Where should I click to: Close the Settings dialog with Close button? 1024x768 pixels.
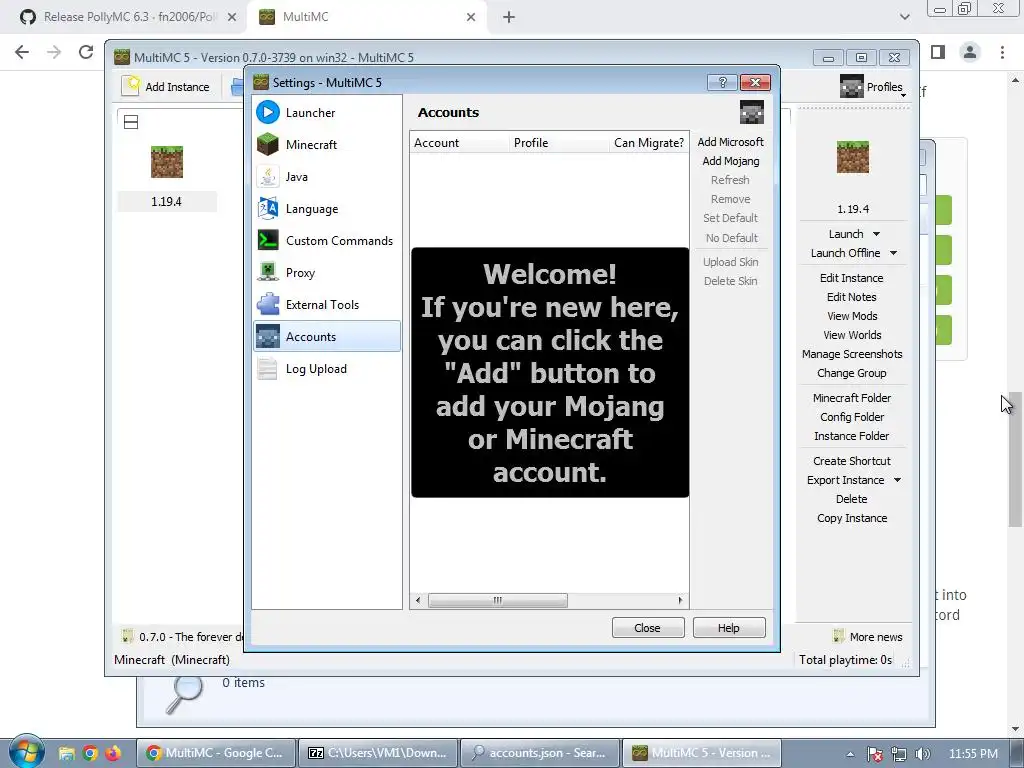648,628
